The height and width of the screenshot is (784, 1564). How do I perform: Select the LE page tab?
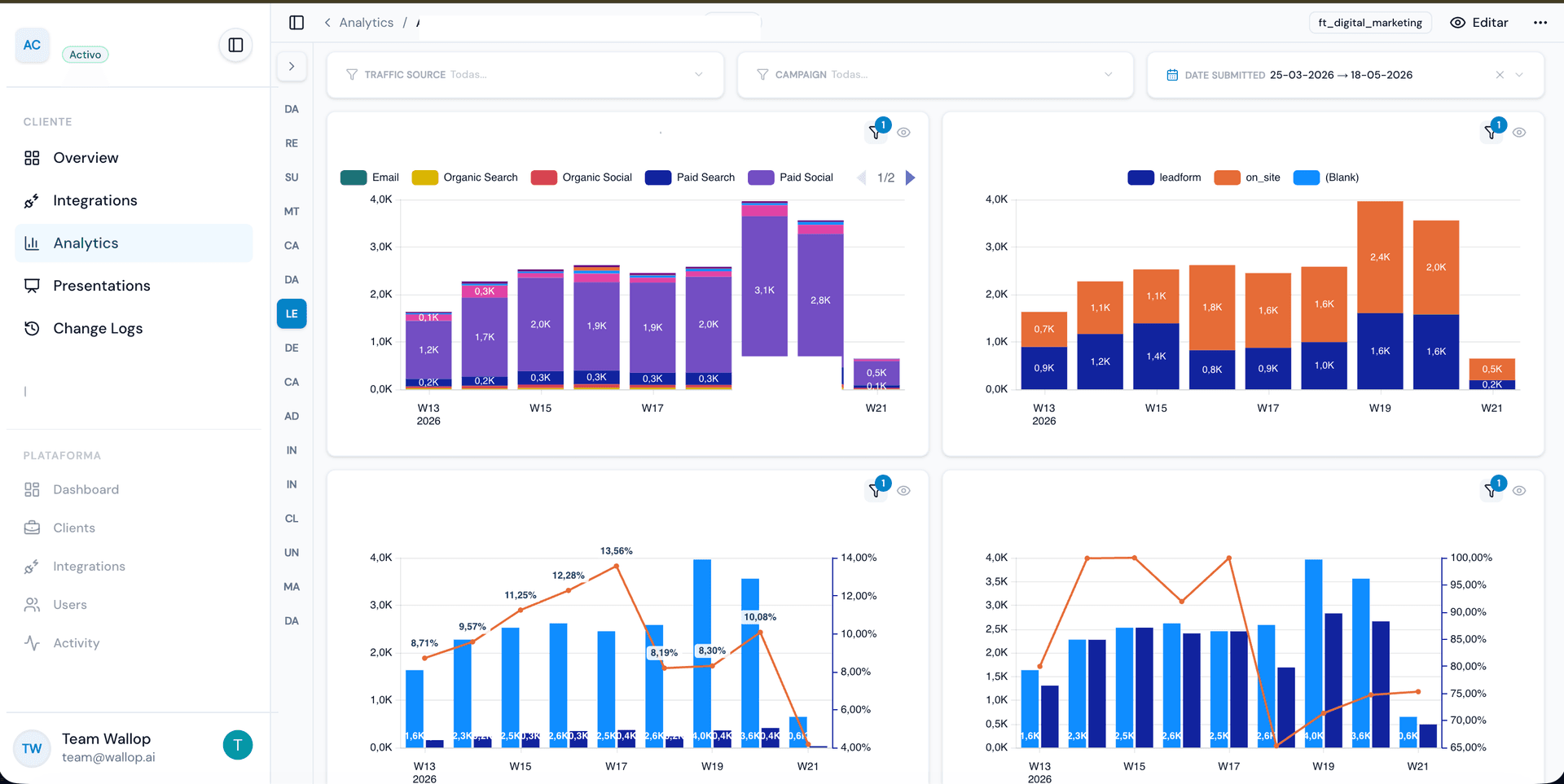coord(292,313)
